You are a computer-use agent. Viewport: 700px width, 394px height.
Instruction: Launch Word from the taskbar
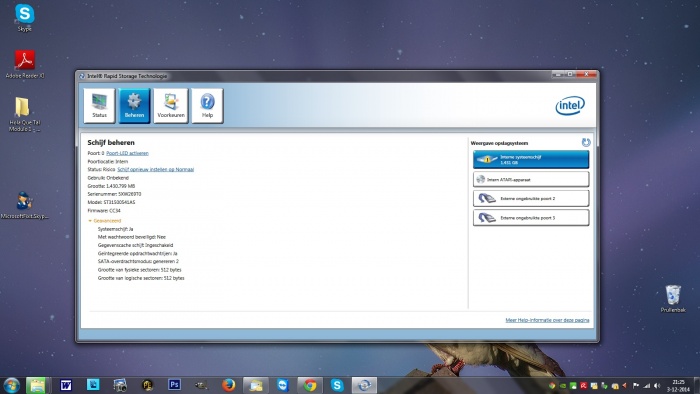(x=66, y=385)
